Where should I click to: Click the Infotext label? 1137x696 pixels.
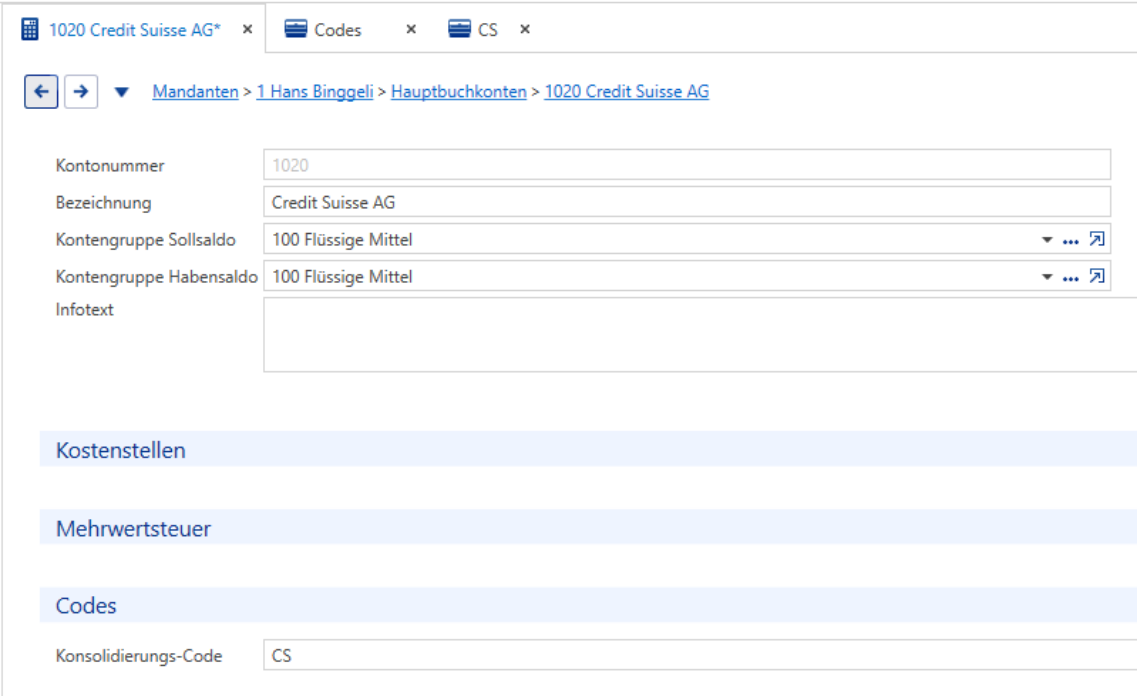pos(84,310)
